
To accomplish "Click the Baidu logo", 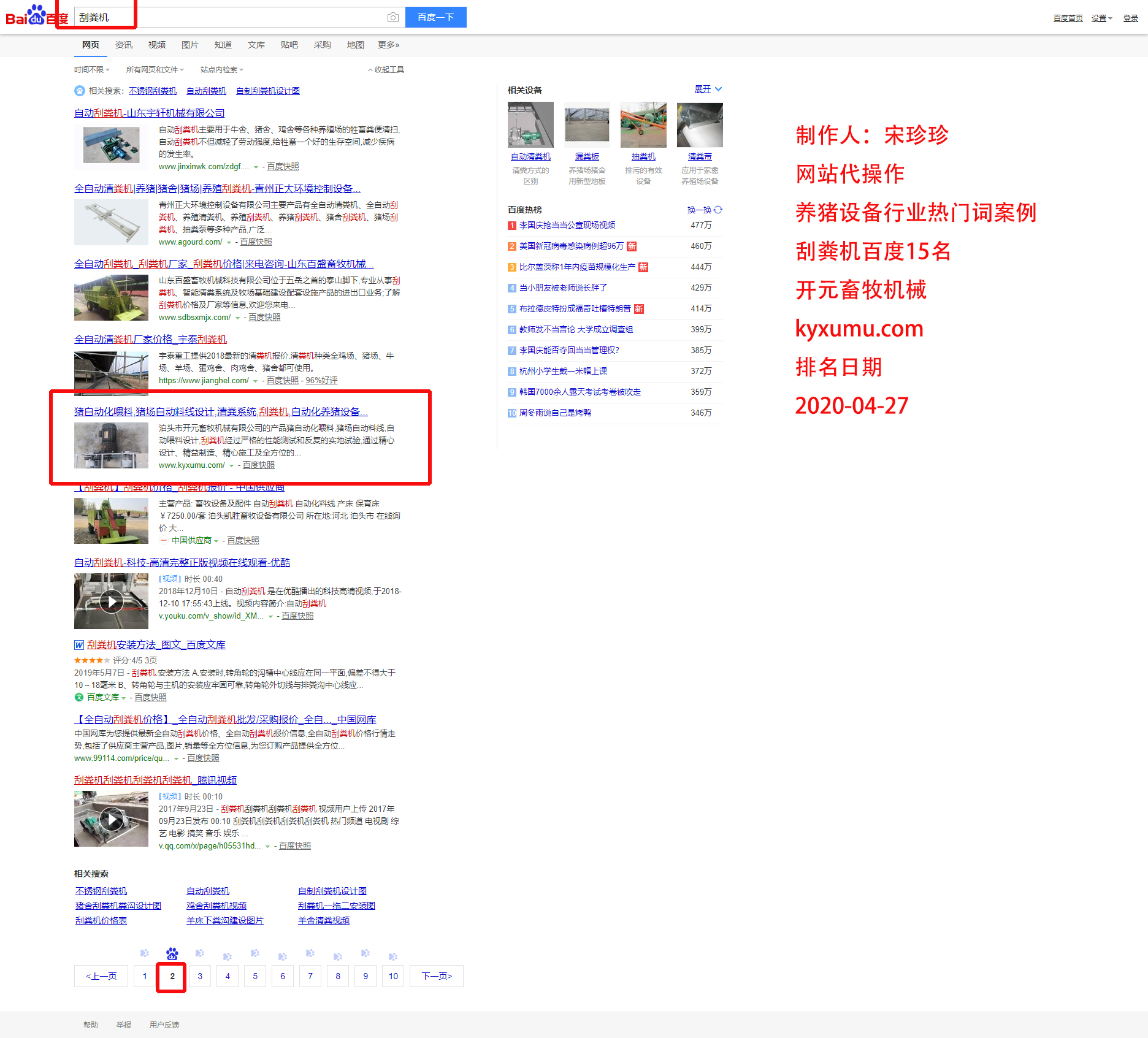I will (37, 16).
